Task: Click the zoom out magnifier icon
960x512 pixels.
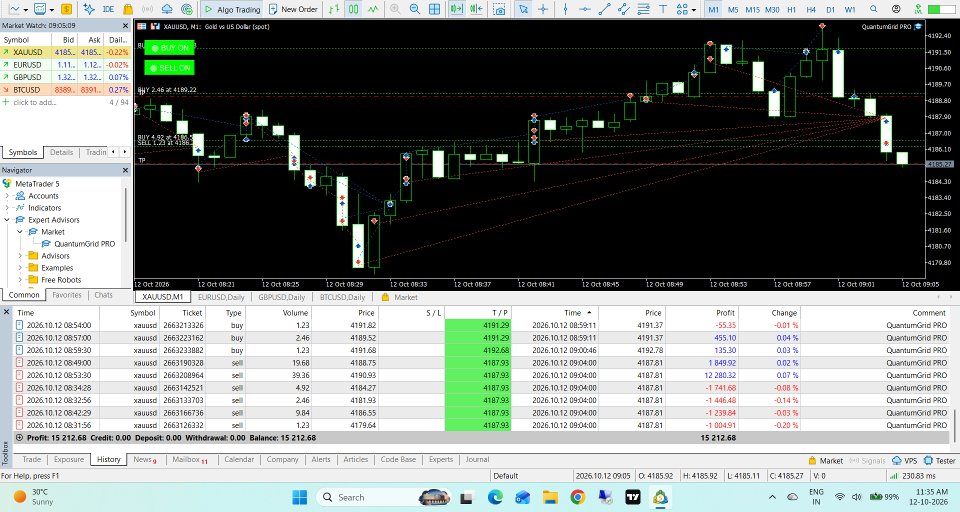Action: click(x=414, y=9)
